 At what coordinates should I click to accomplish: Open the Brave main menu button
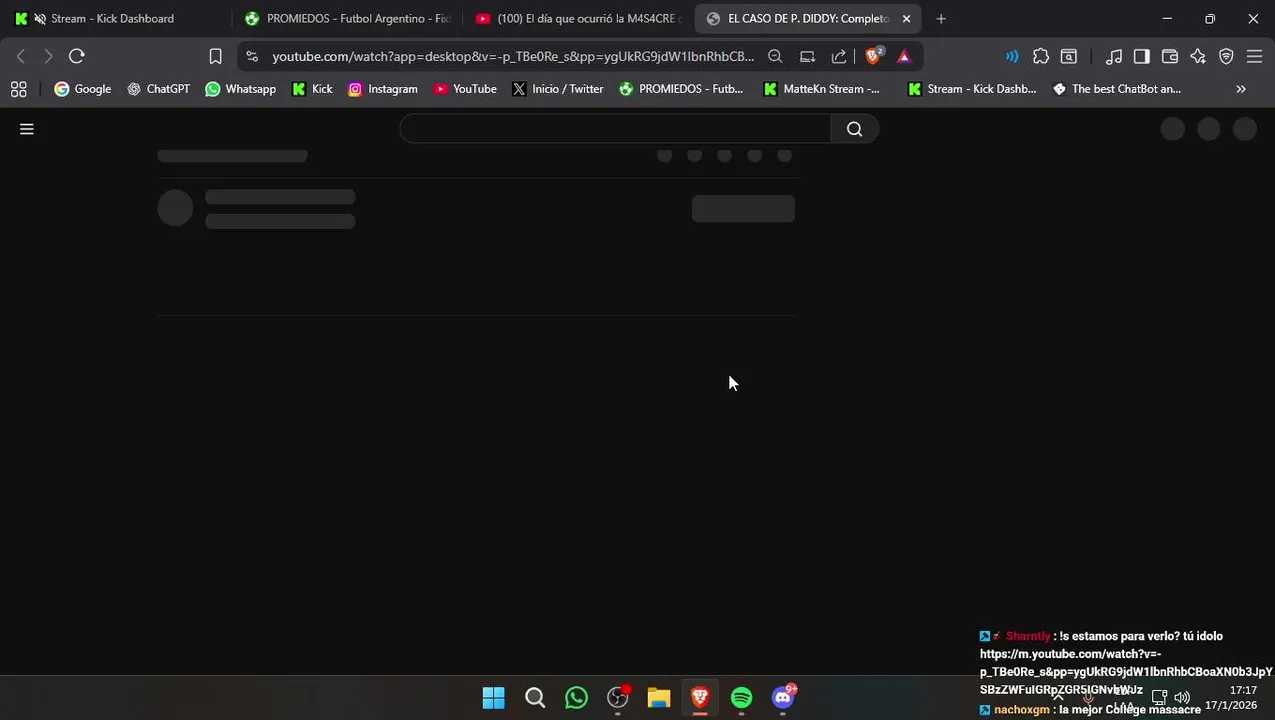click(x=1254, y=56)
